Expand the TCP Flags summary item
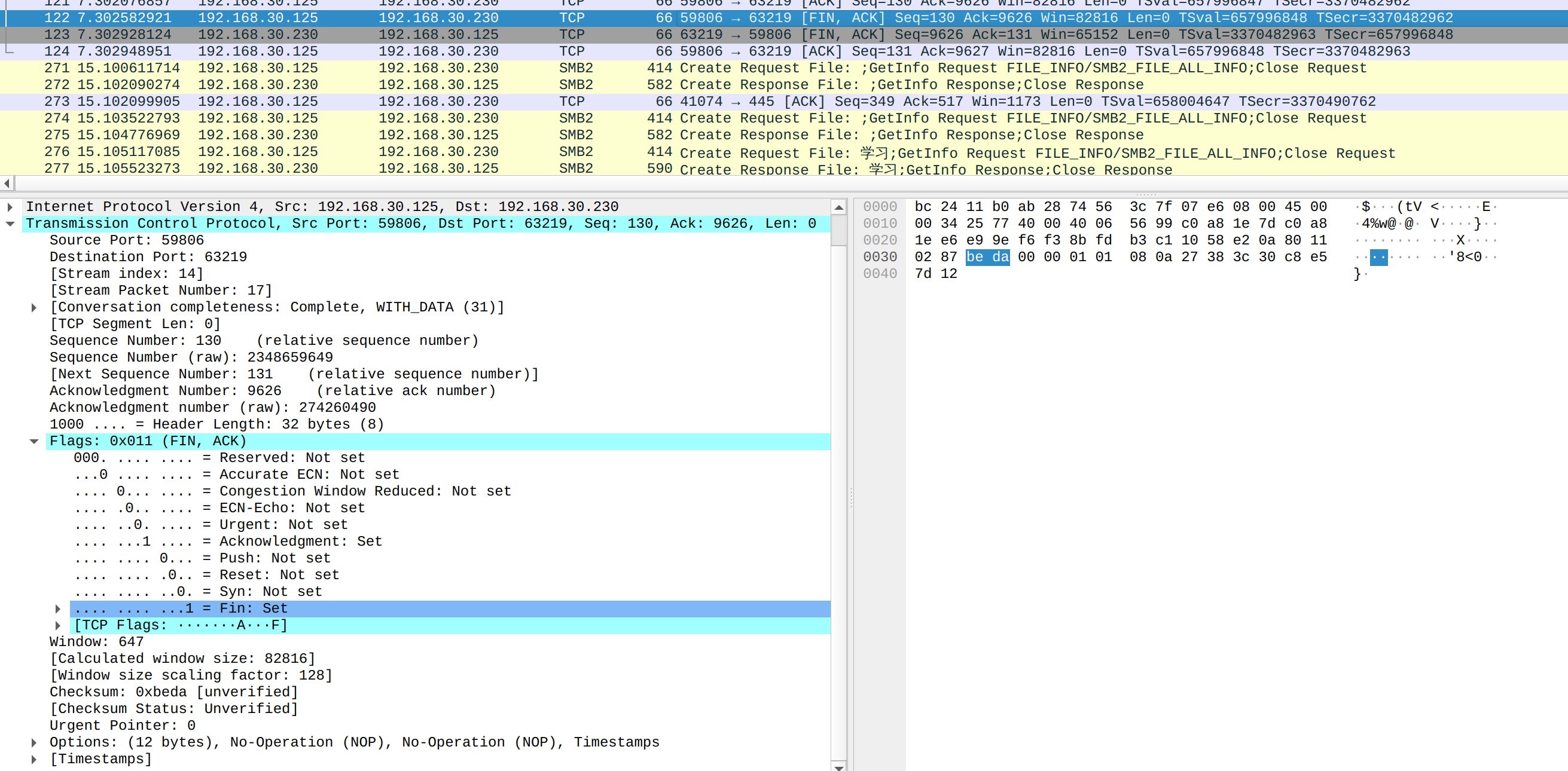1568x771 pixels. [58, 626]
